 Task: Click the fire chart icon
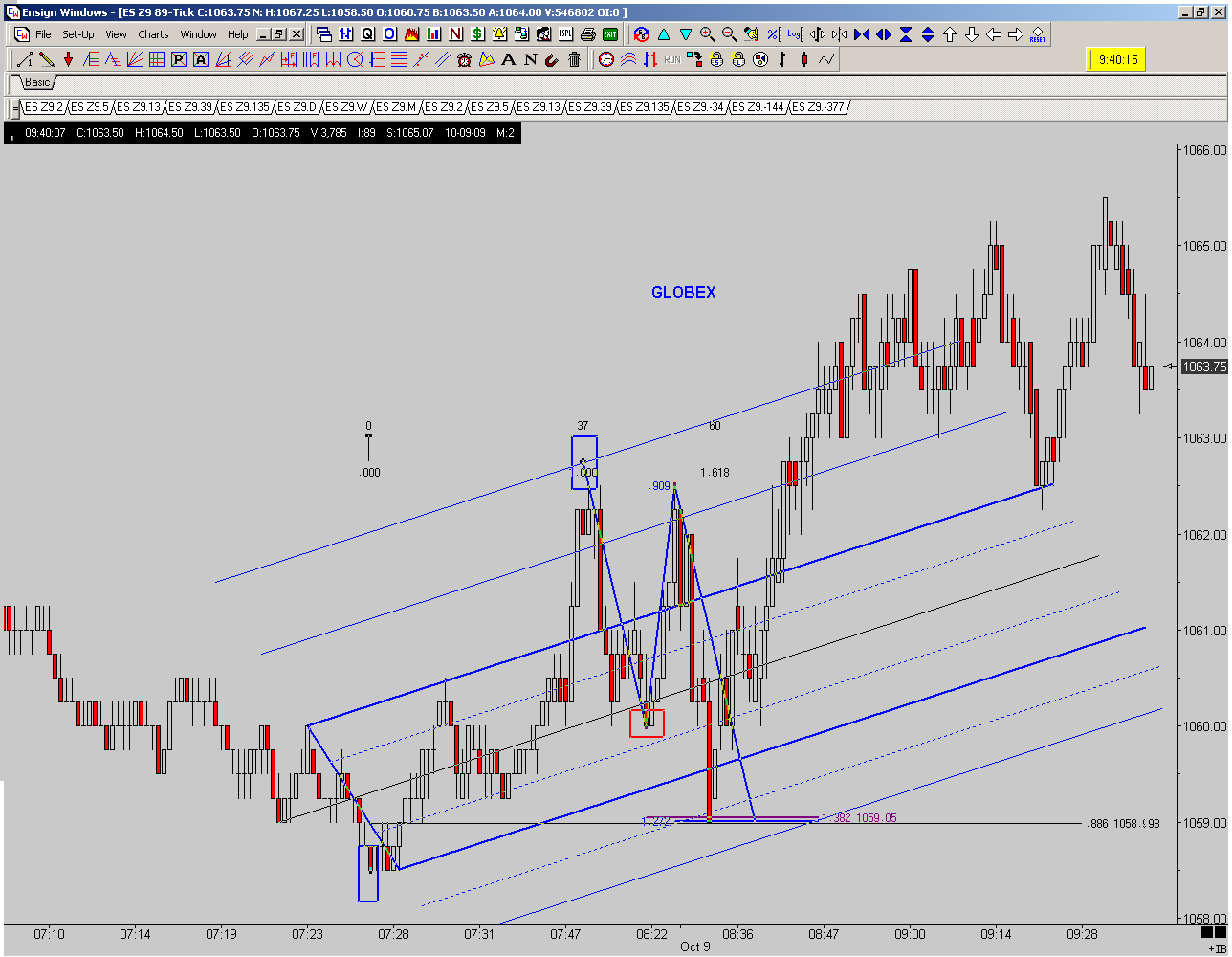(412, 34)
